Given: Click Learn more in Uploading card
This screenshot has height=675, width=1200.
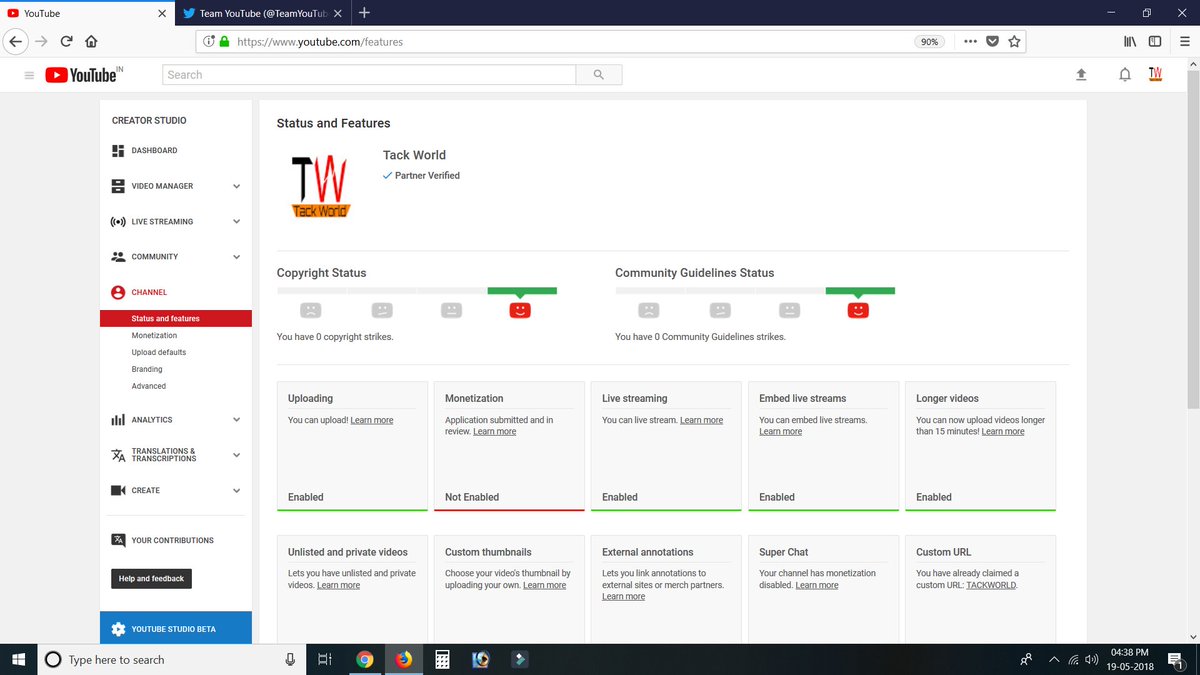Looking at the screenshot, I should pyautogui.click(x=372, y=421).
